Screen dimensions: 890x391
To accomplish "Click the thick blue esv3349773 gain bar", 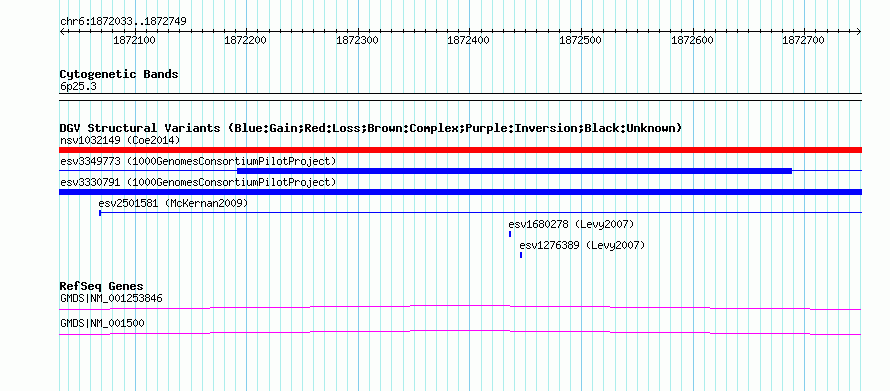I will click(x=514, y=171).
